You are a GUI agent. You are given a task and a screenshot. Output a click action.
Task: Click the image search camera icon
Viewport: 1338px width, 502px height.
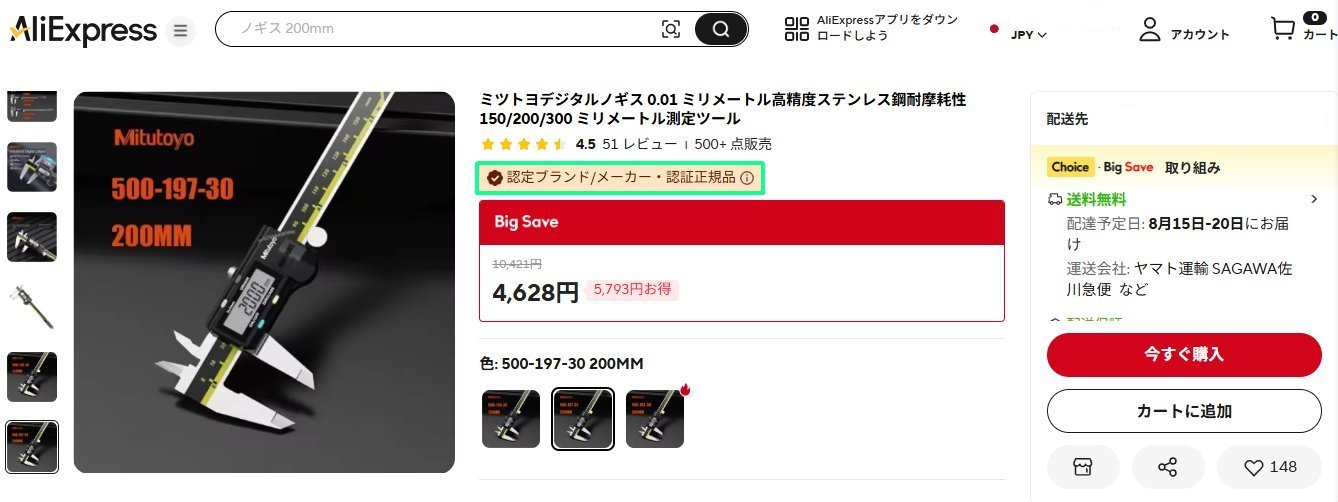pos(671,29)
